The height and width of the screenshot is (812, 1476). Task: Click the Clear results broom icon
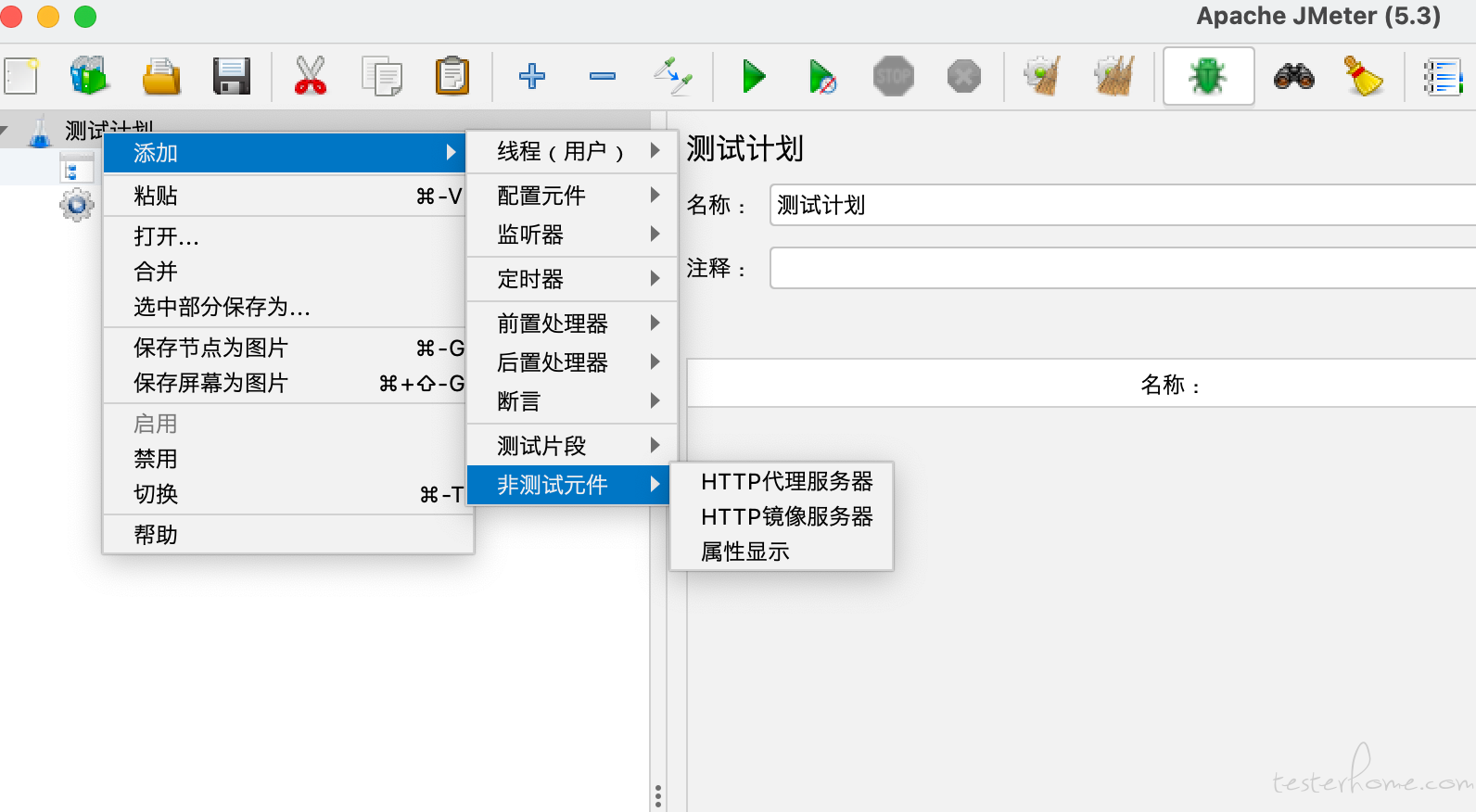pyautogui.click(x=1042, y=76)
